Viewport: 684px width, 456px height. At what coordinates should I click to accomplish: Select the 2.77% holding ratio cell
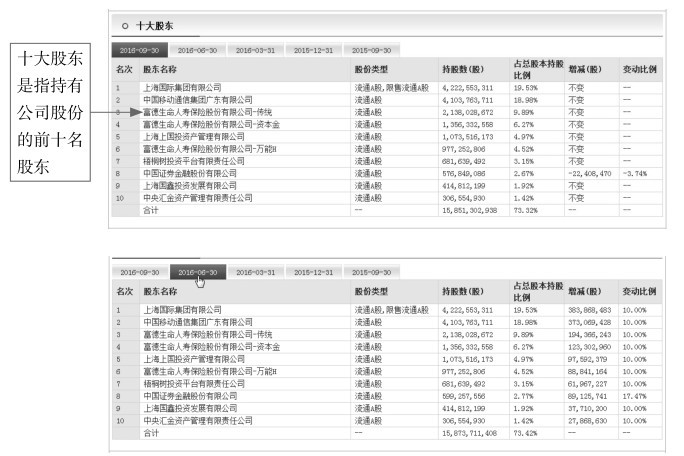[523, 396]
